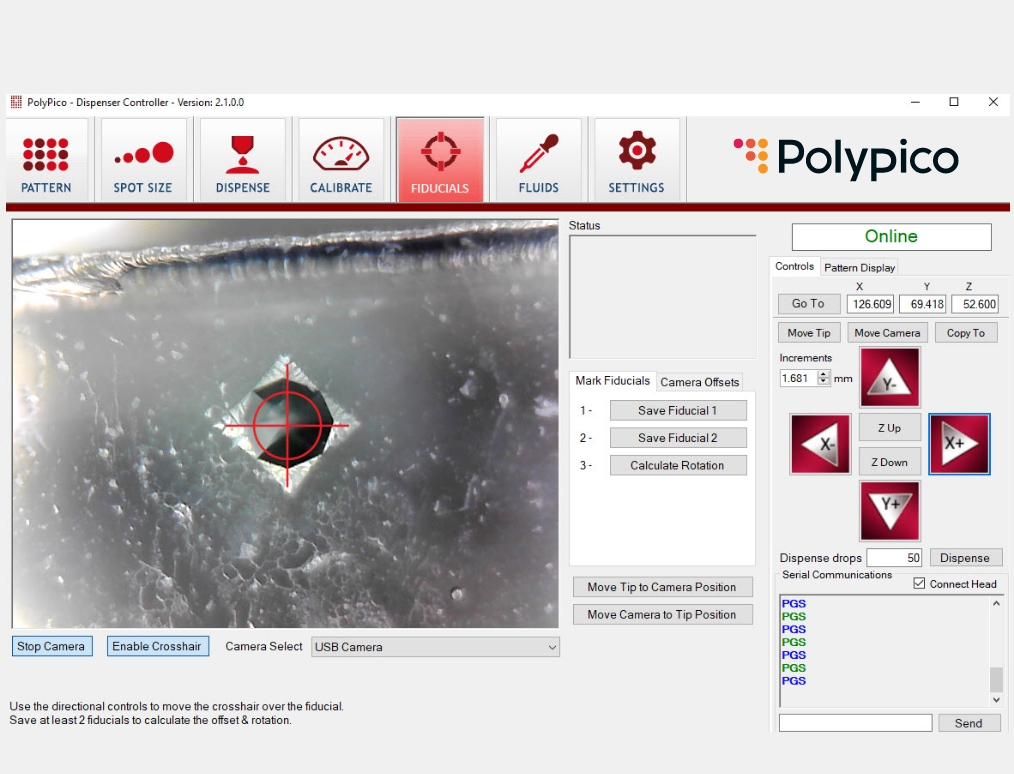
Task: Click the Dispense drops input field
Action: click(894, 557)
